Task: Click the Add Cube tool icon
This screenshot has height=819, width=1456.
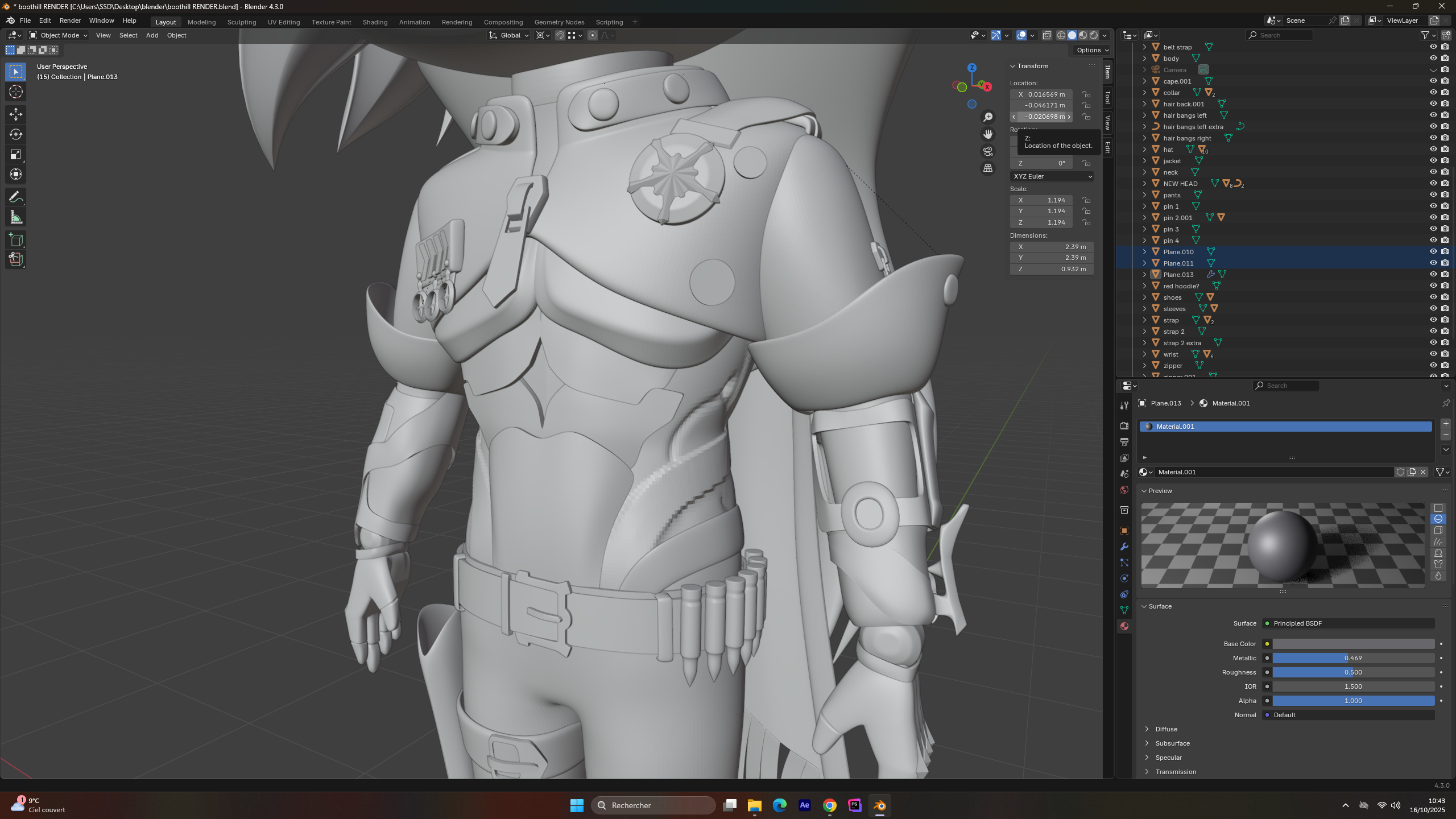Action: [x=15, y=239]
